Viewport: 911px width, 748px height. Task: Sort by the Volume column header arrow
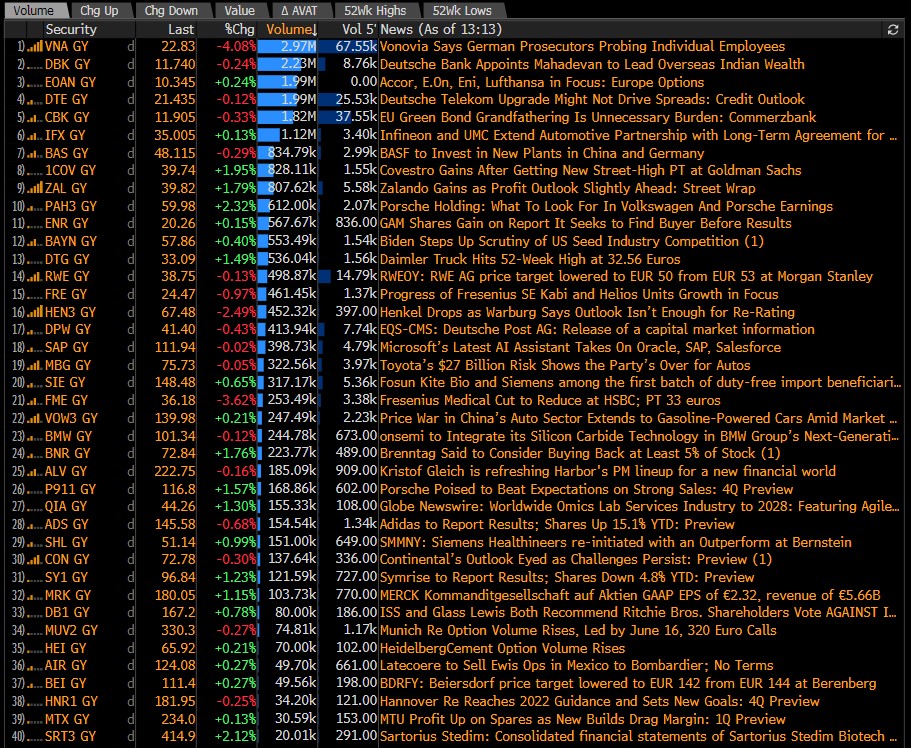click(x=313, y=30)
